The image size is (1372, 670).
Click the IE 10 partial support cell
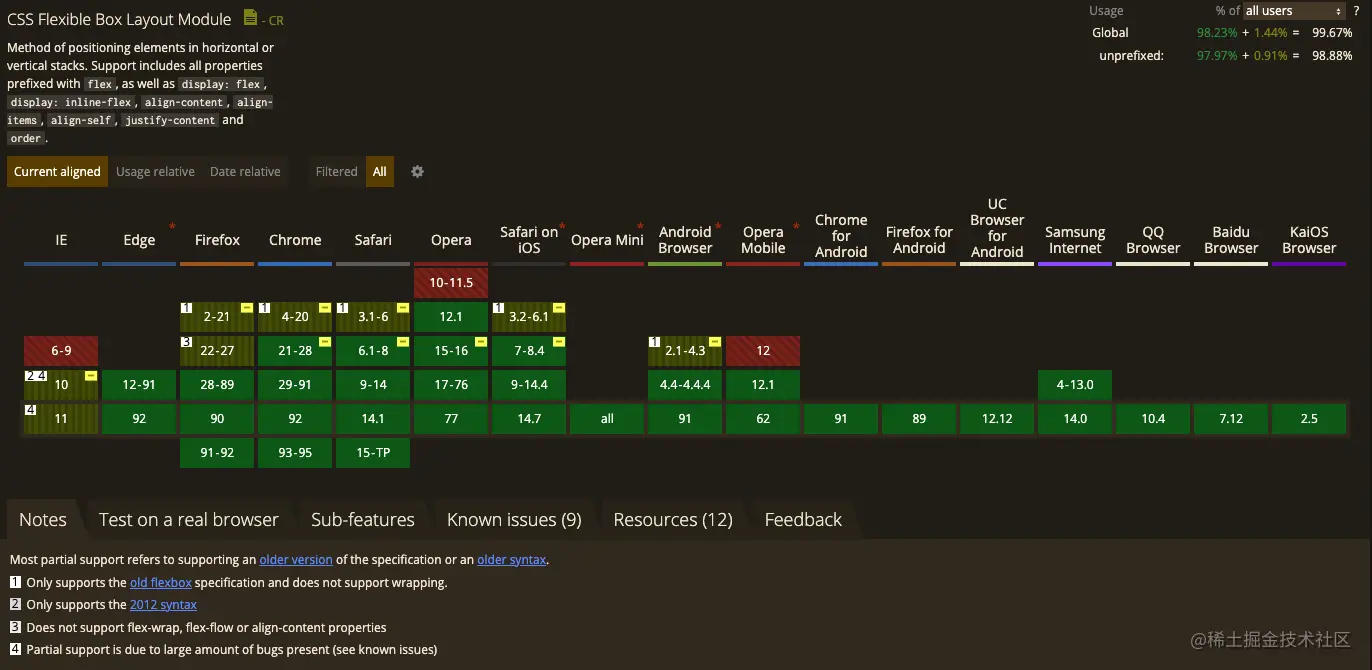61,385
